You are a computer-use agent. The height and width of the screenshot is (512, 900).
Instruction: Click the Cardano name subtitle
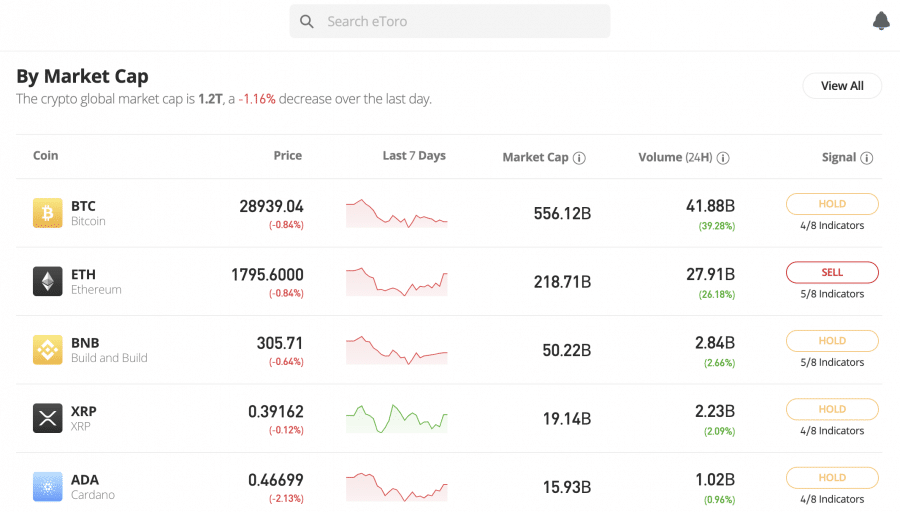coord(93,495)
